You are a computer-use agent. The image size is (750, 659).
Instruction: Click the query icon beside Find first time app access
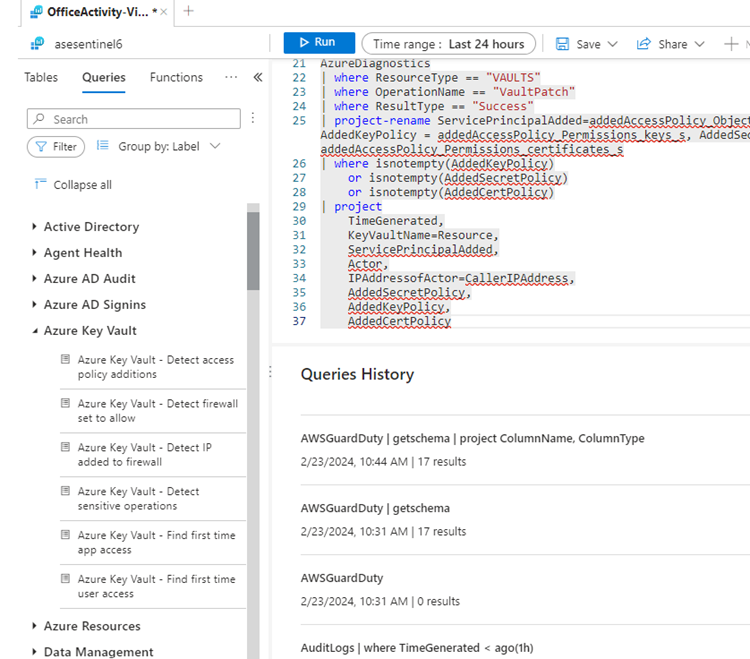(x=66, y=534)
